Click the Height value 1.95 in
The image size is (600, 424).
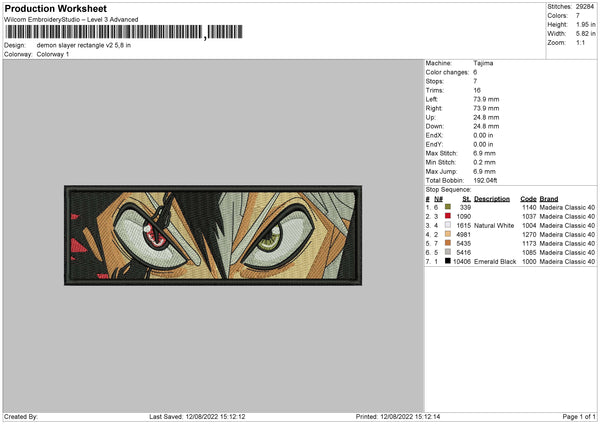click(585, 24)
